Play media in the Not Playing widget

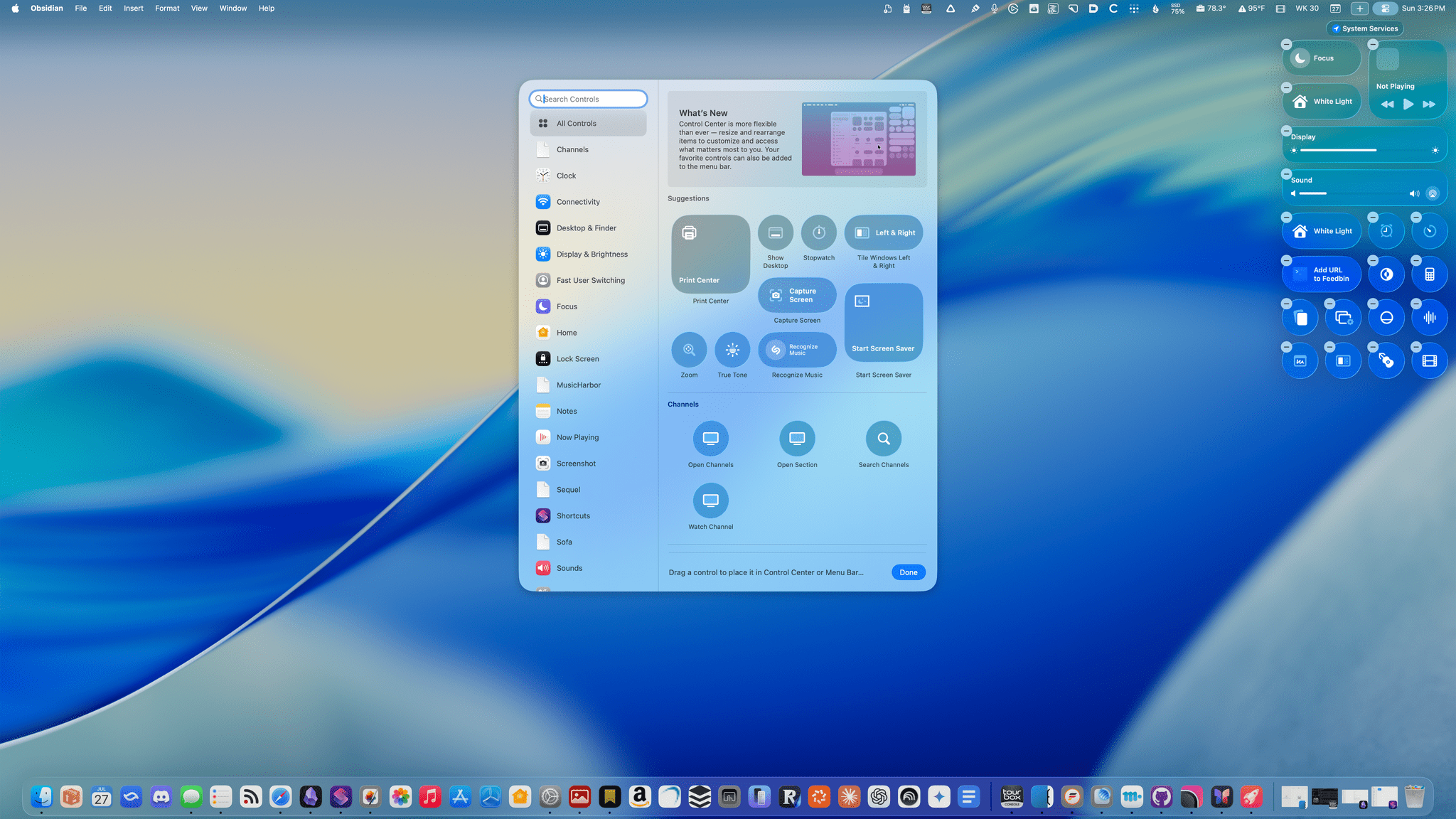coord(1408,104)
